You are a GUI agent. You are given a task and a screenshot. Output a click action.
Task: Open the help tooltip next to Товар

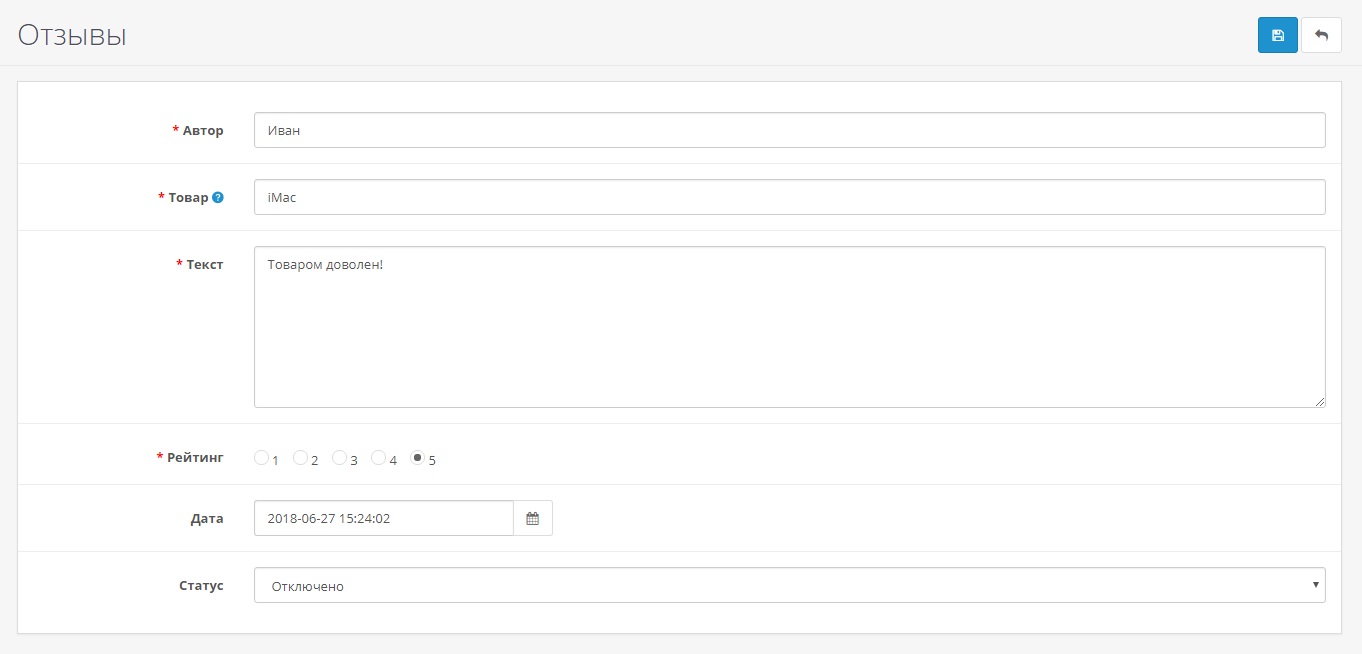[218, 198]
